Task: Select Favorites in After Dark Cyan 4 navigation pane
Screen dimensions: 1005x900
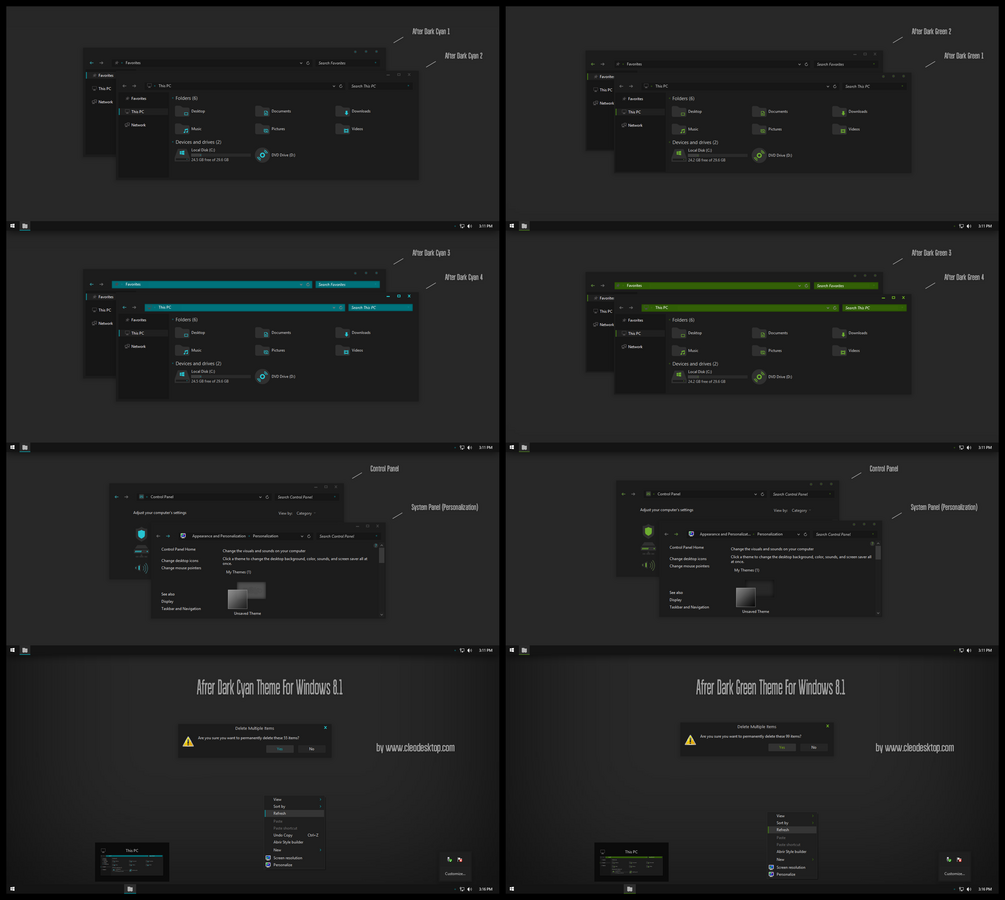Action: [x=135, y=320]
